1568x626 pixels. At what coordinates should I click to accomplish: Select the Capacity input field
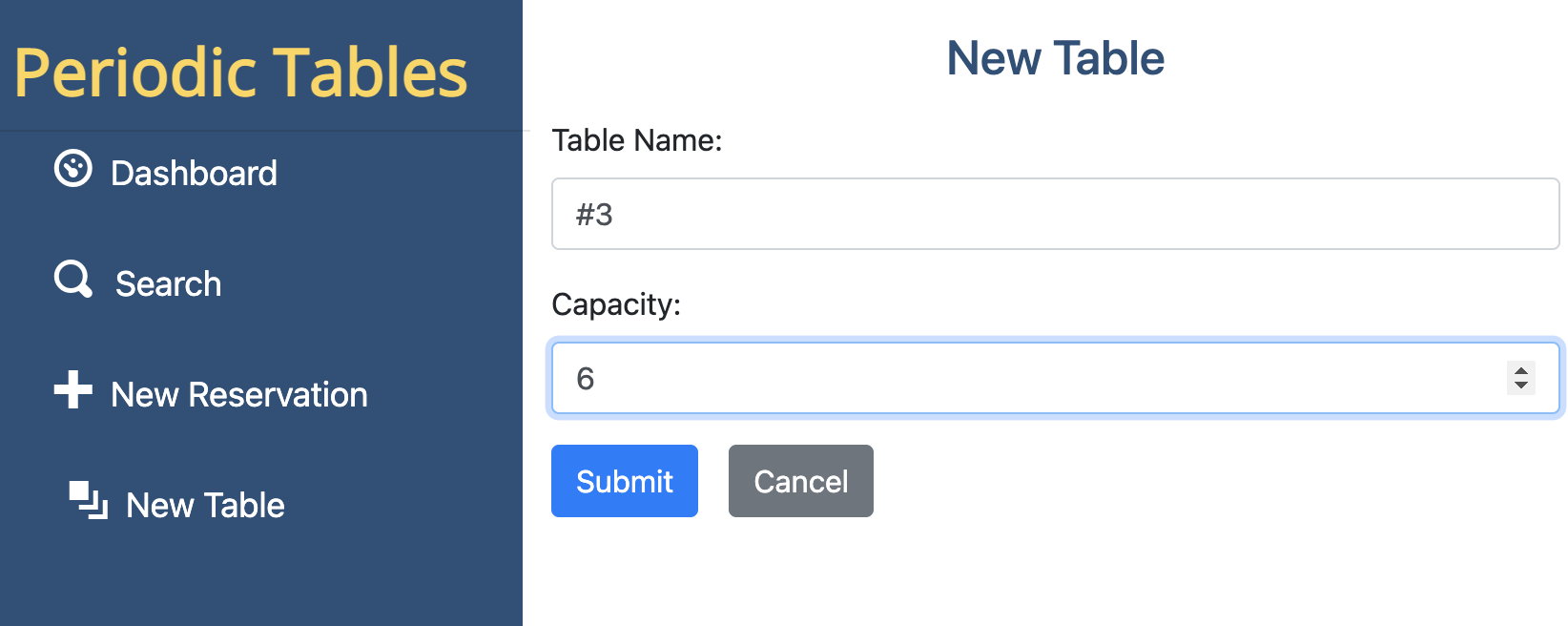pos(954,378)
